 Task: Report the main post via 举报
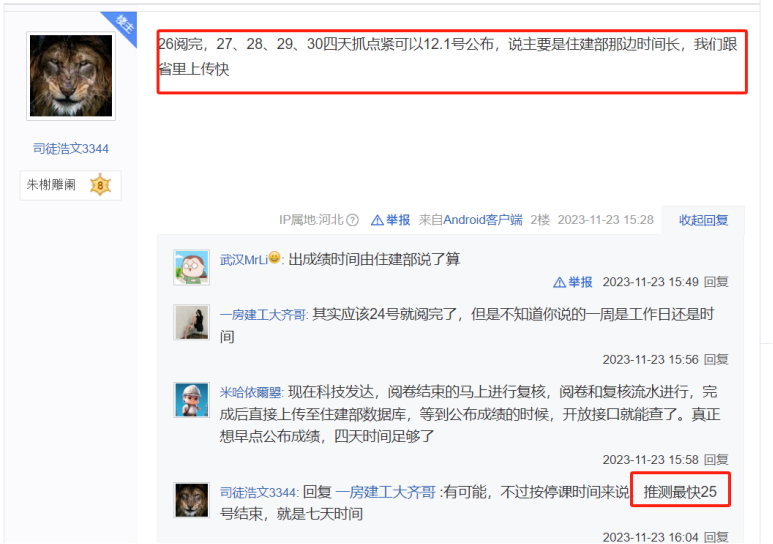(390, 220)
